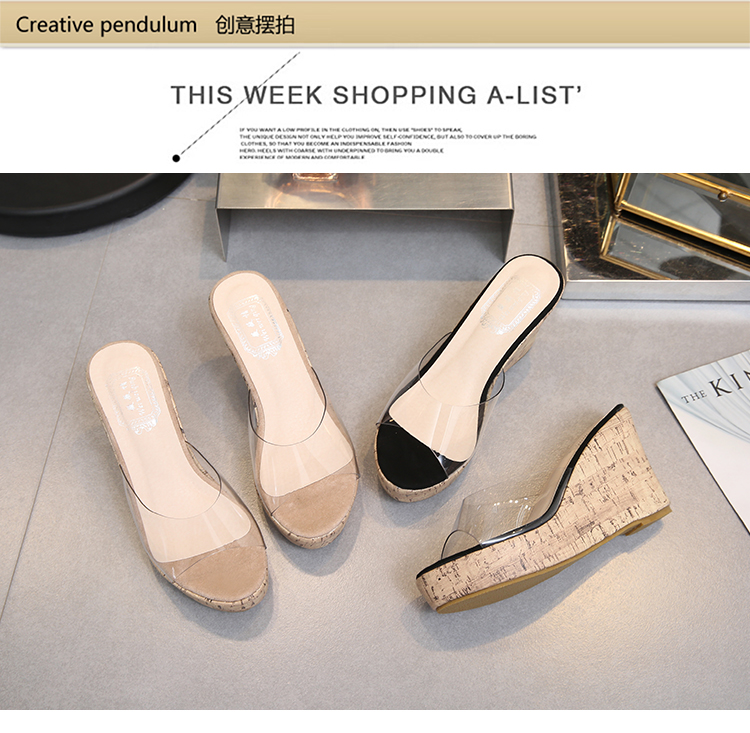Click the black dot ending the dashed line
The width and height of the screenshot is (750, 733).
(x=176, y=158)
